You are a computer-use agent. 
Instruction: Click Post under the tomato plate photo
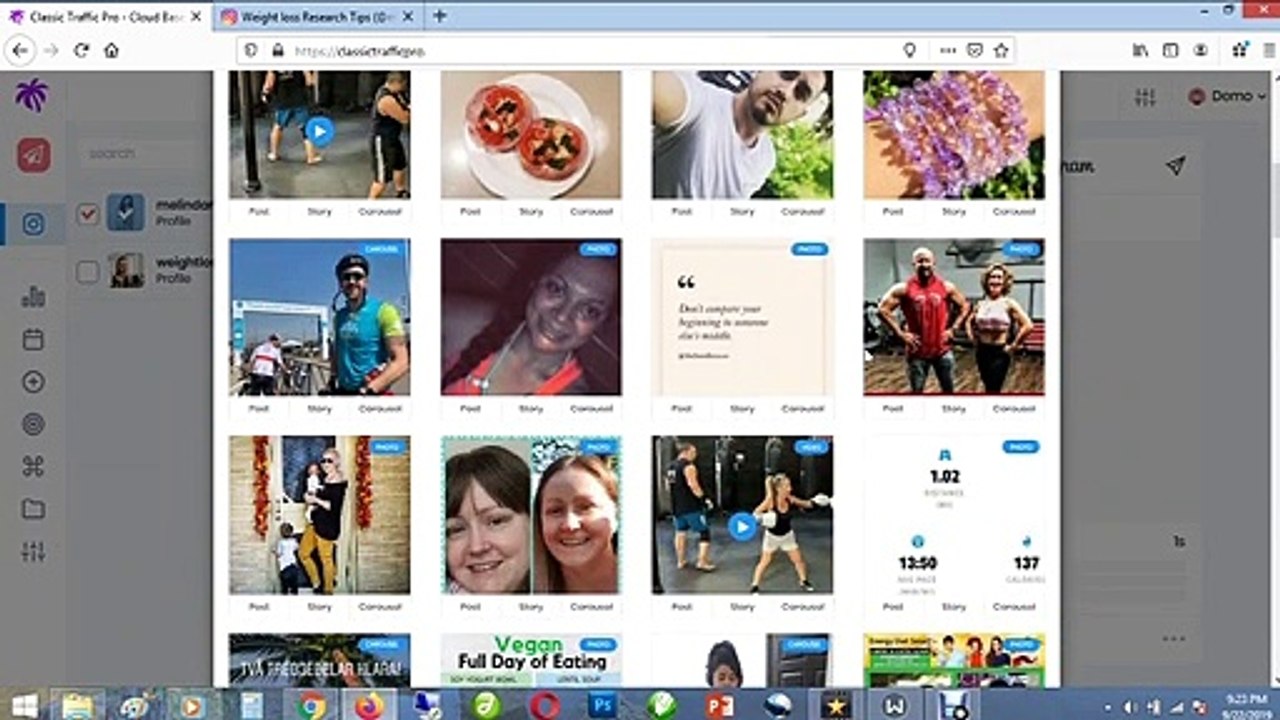point(470,212)
